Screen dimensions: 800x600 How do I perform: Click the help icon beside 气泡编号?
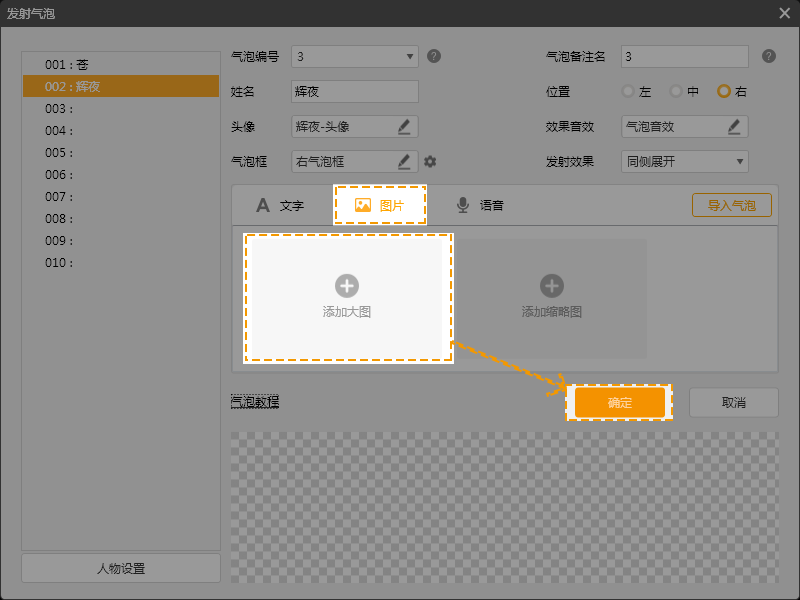tap(434, 56)
